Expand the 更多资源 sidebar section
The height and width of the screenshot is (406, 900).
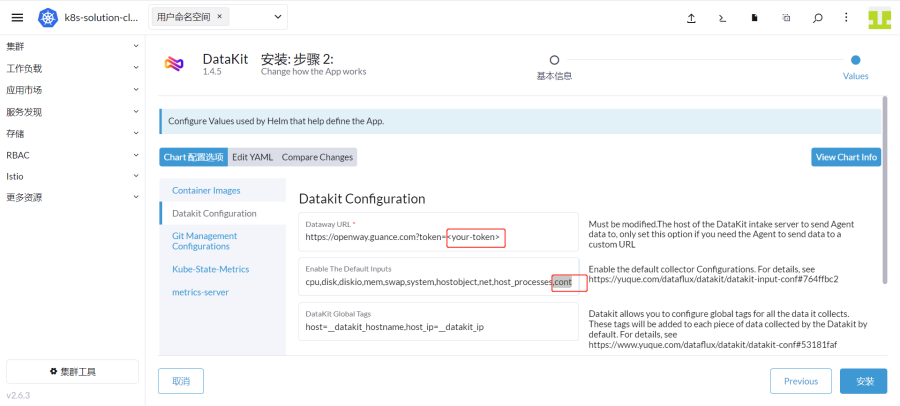[x=72, y=198]
